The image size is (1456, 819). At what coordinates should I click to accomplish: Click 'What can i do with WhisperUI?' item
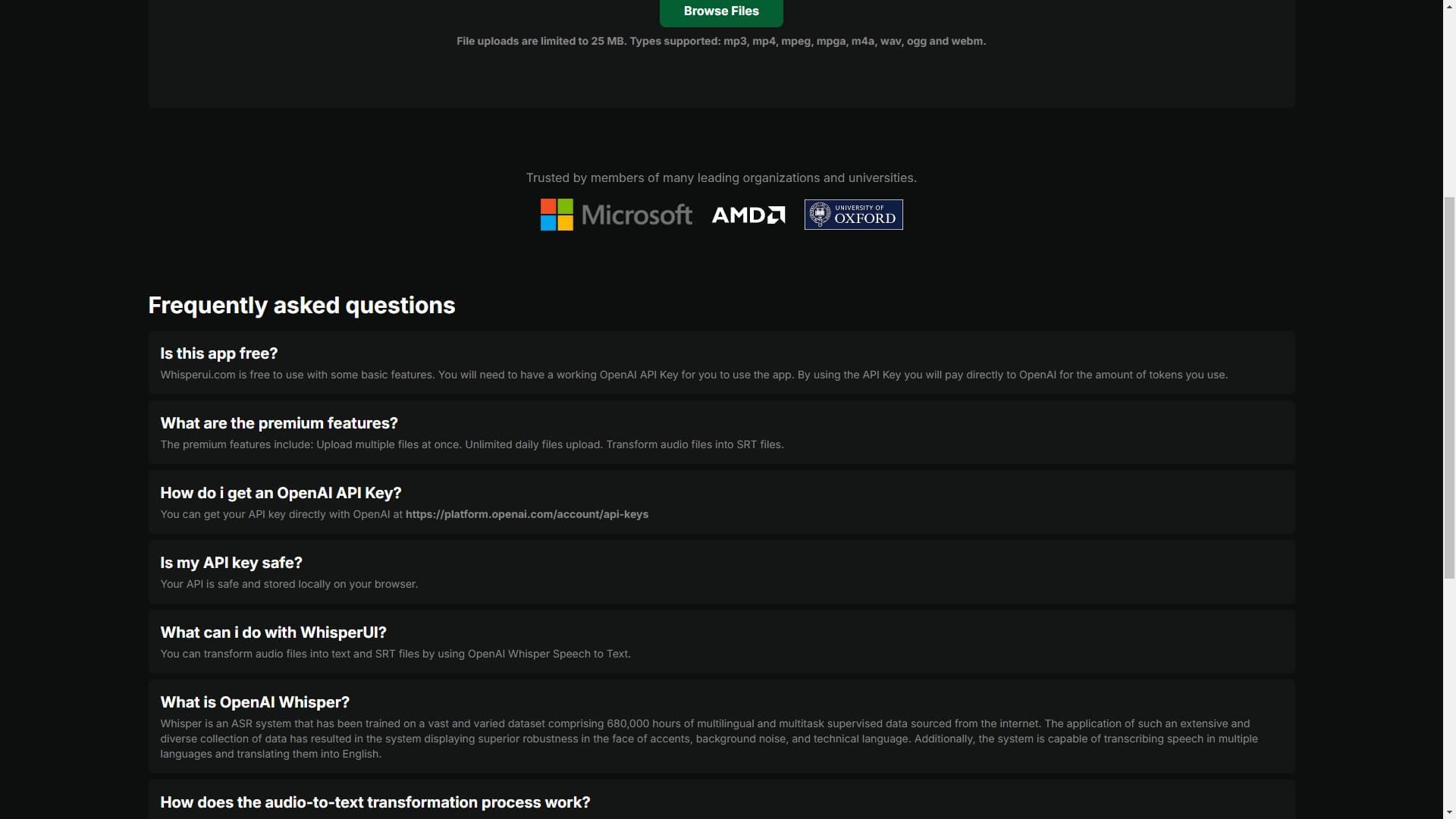coord(273,632)
